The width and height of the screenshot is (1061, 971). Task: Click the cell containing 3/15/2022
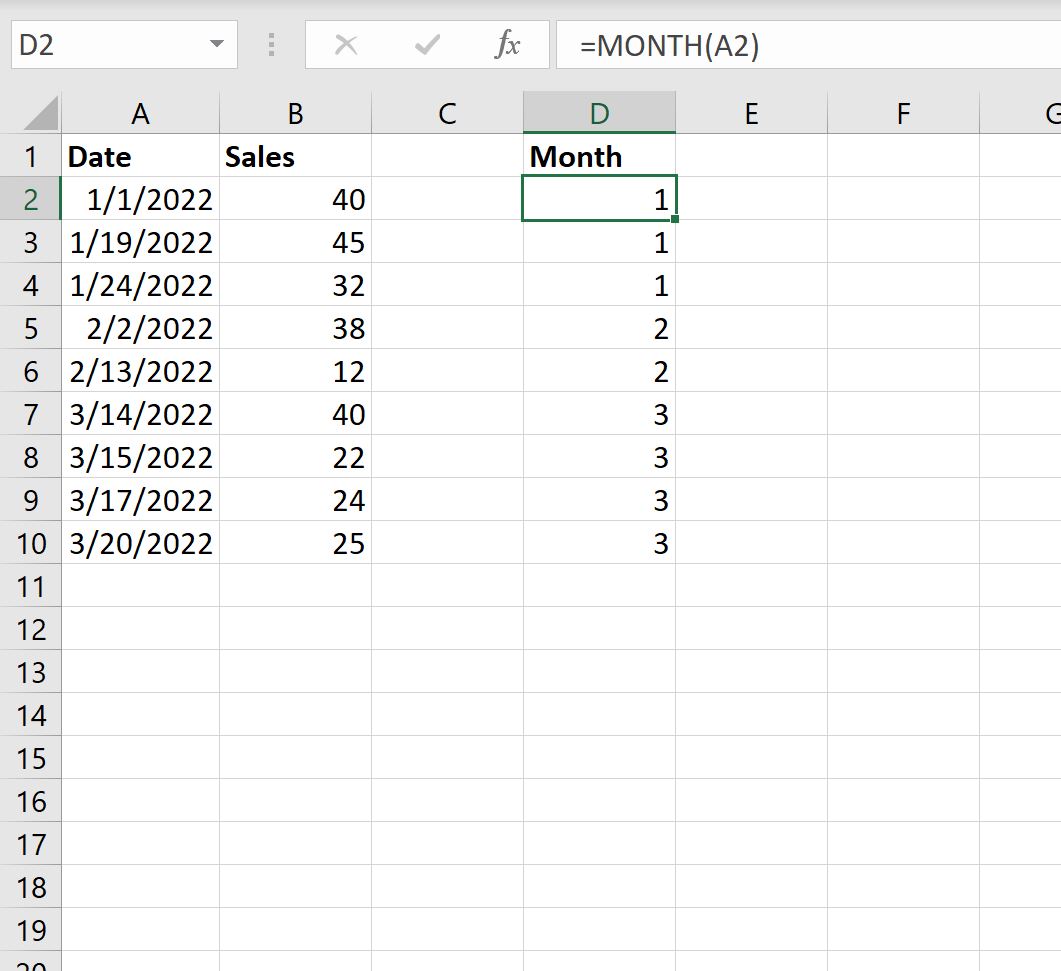[x=140, y=457]
